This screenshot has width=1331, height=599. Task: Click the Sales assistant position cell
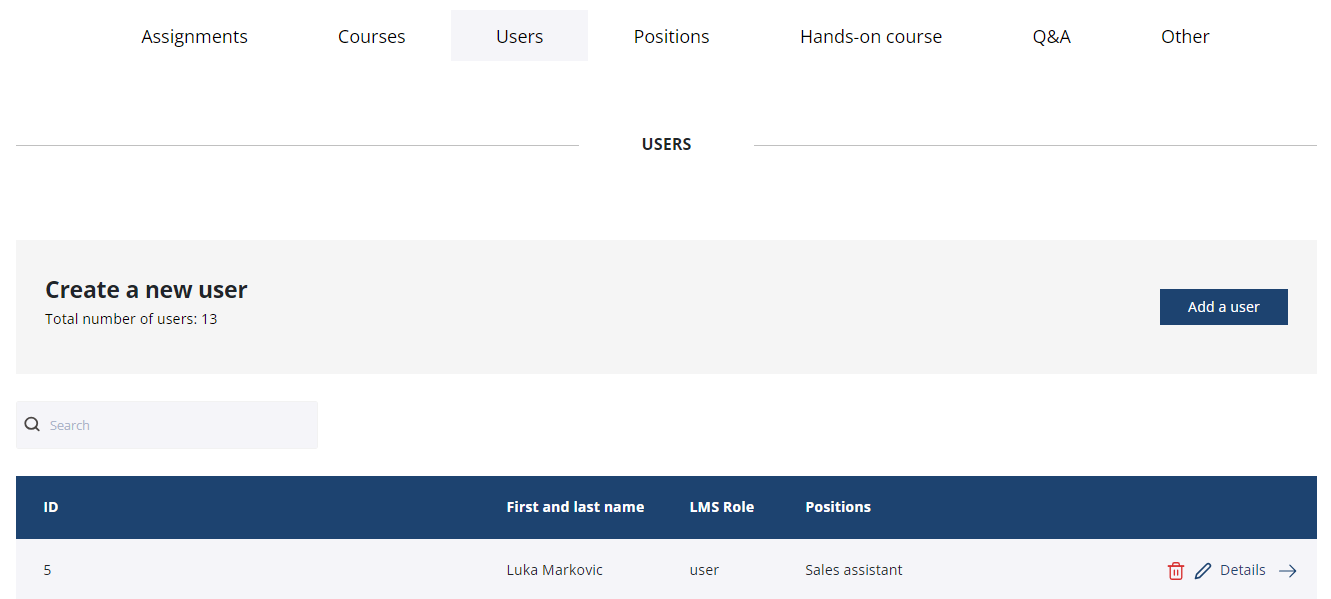(853, 570)
